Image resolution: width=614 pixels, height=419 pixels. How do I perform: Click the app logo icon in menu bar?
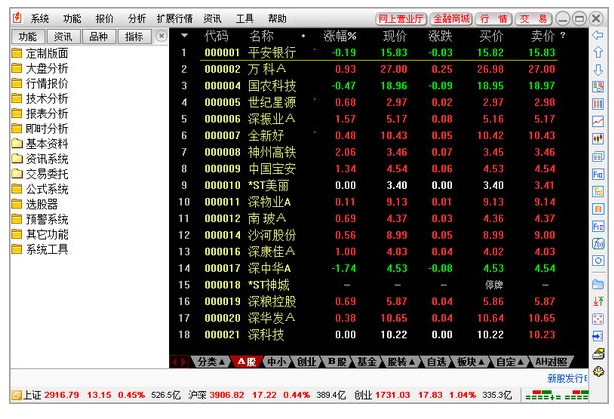click(x=17, y=18)
